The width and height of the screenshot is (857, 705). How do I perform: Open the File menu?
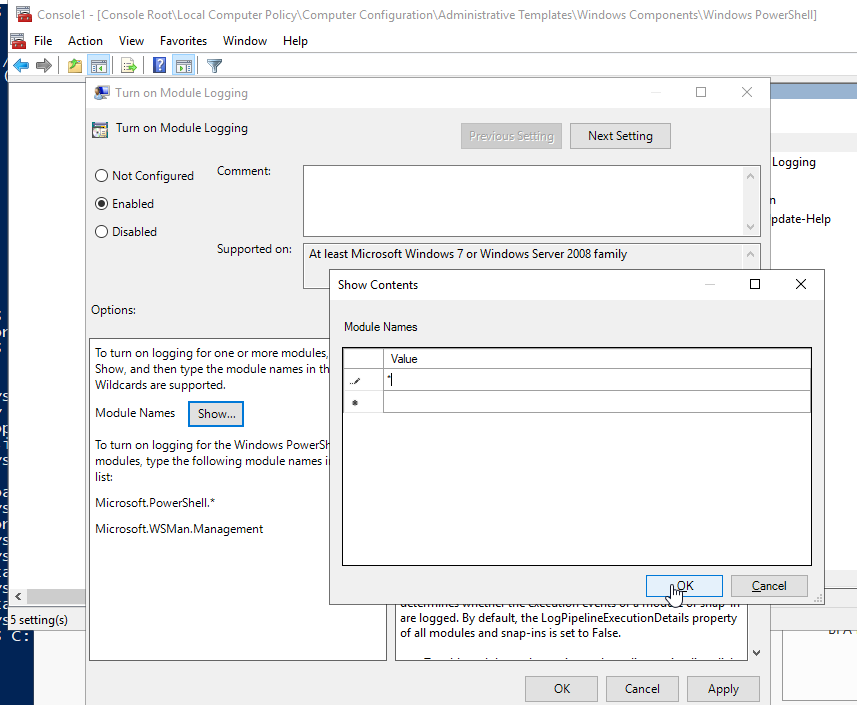tap(43, 41)
